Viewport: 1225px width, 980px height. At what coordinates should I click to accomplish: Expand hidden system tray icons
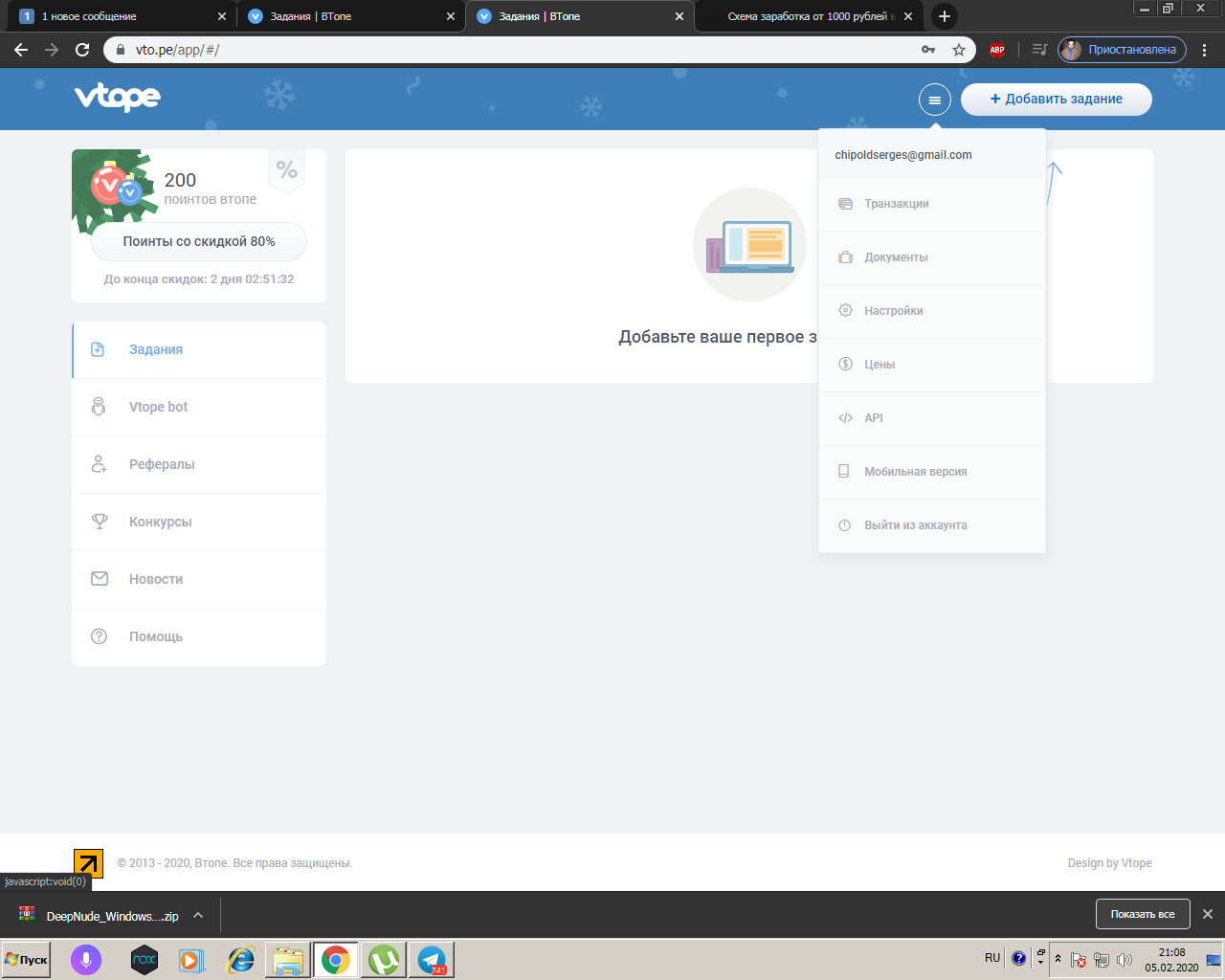tap(1058, 959)
